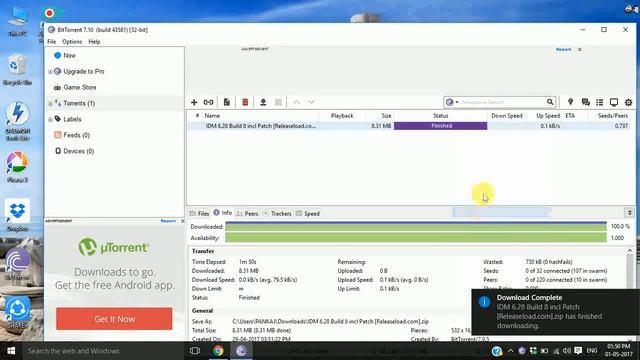Stop torrent square icon
640x360 pixels.
[x=278, y=102]
